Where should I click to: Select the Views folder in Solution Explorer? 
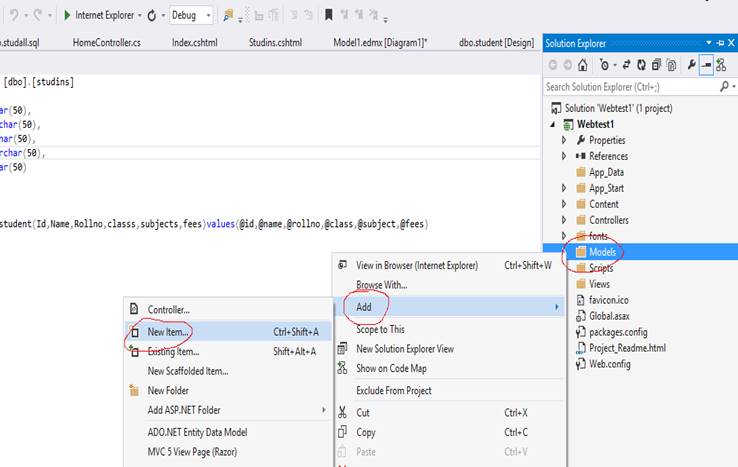tap(600, 284)
